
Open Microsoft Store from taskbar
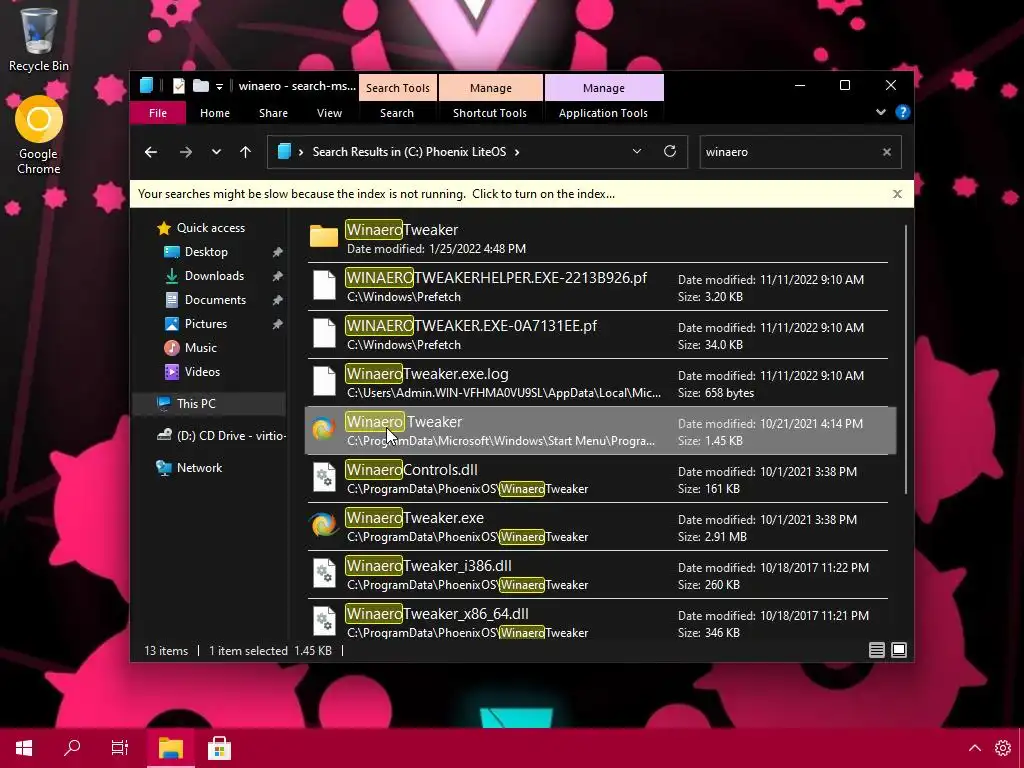219,748
